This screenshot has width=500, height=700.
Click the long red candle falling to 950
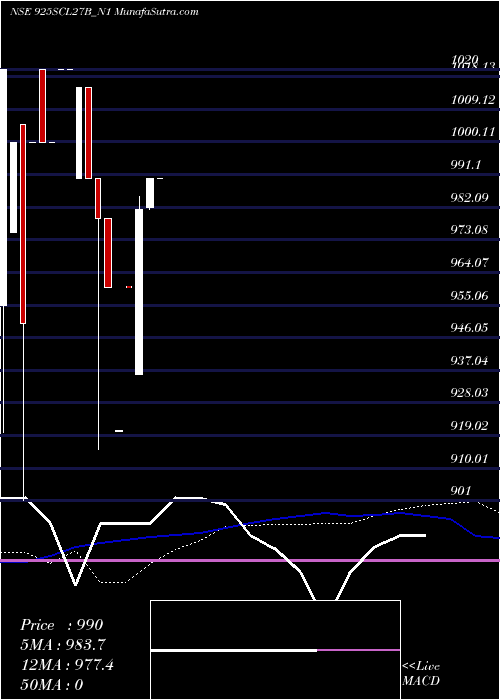(x=23, y=224)
